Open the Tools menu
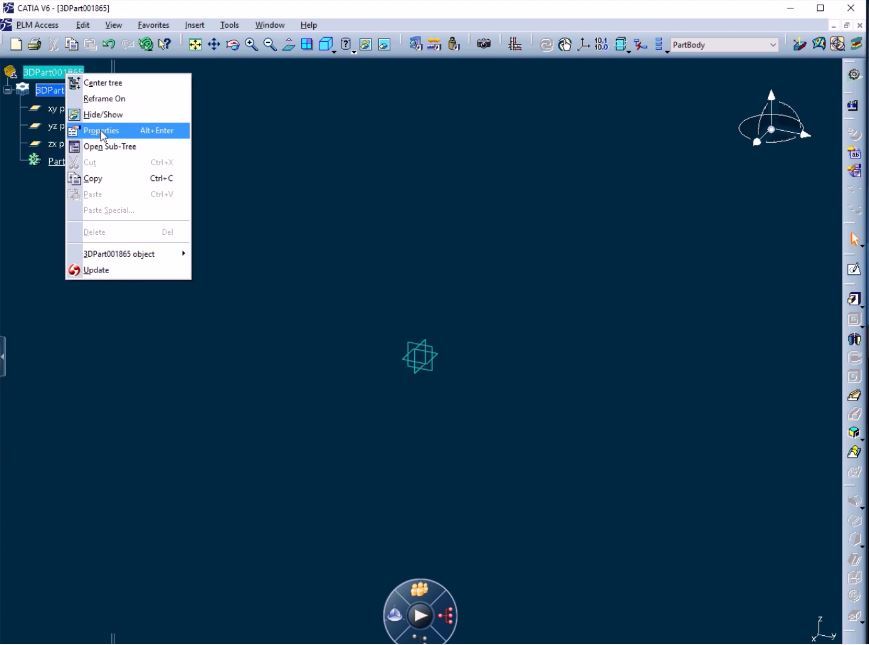The width and height of the screenshot is (869, 645). [x=229, y=25]
